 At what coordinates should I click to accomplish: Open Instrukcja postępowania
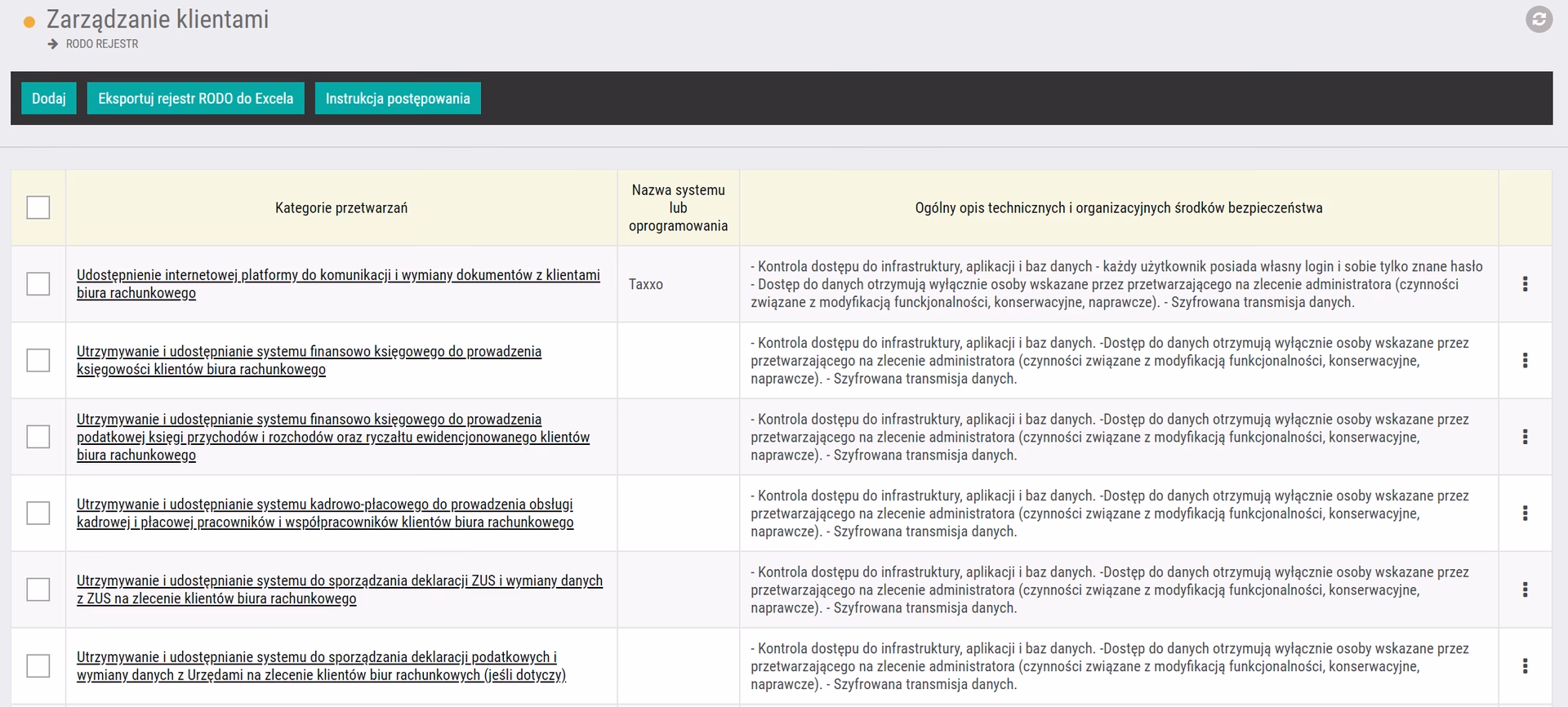click(398, 99)
